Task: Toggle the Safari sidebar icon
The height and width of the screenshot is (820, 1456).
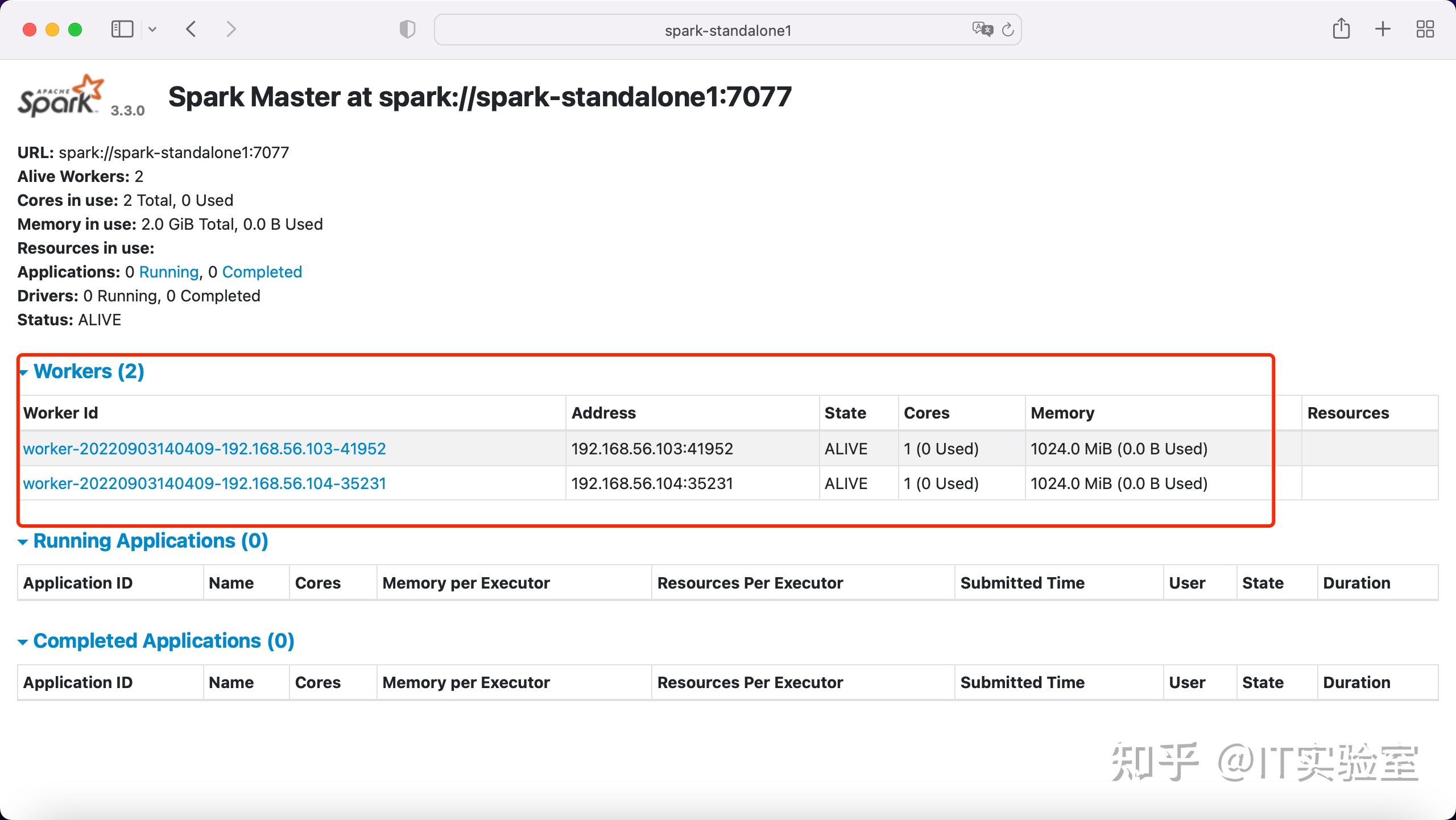Action: [x=122, y=28]
